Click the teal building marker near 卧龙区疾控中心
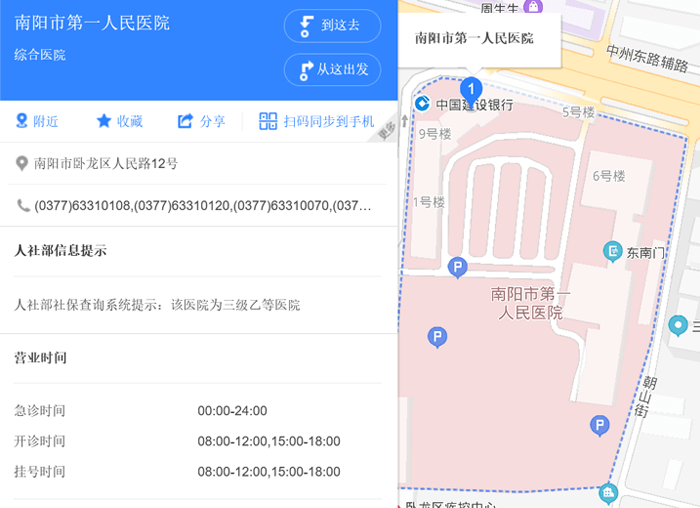 [x=608, y=493]
